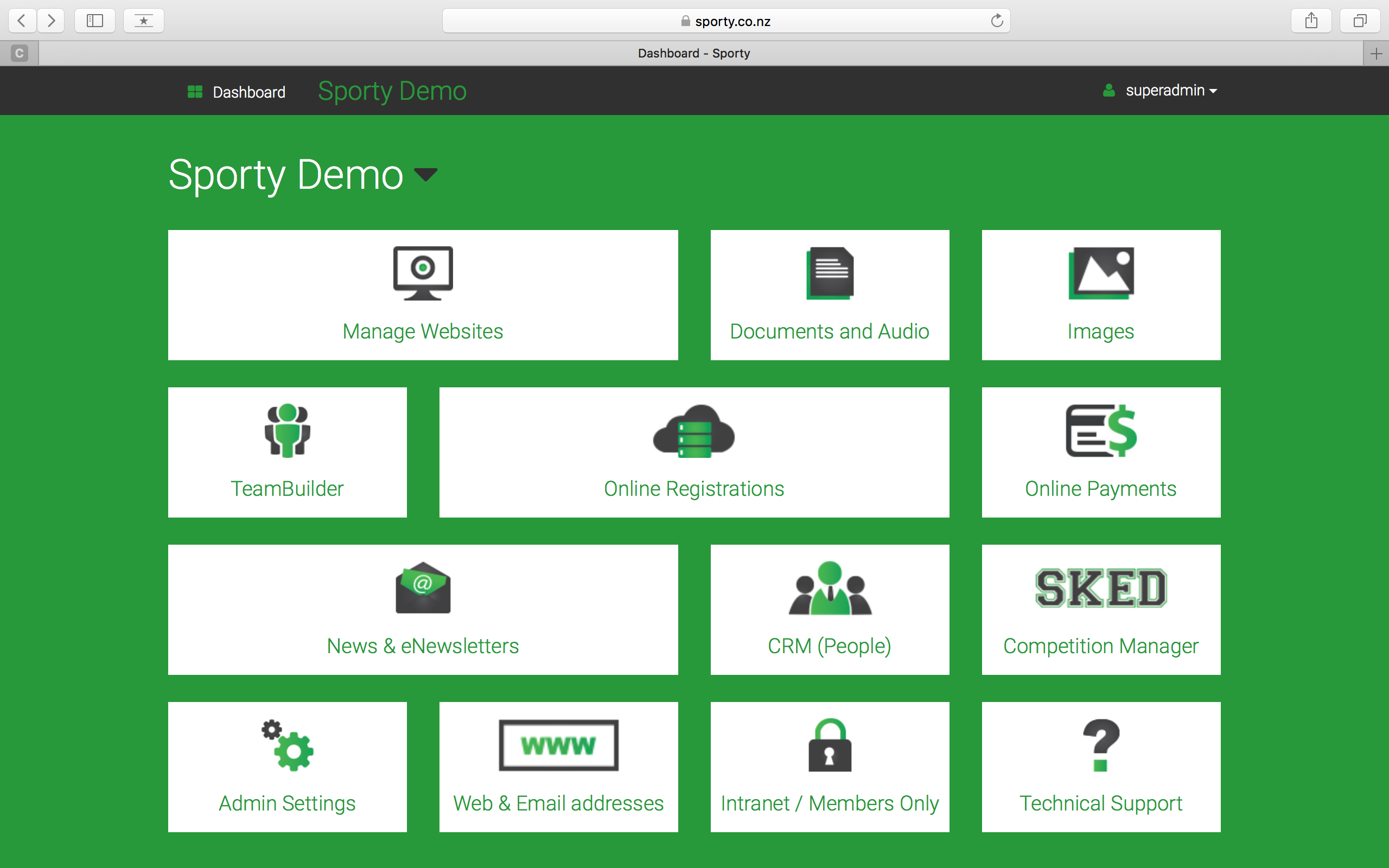The height and width of the screenshot is (868, 1389).
Task: Open the Admin Settings label link
Action: click(x=288, y=803)
